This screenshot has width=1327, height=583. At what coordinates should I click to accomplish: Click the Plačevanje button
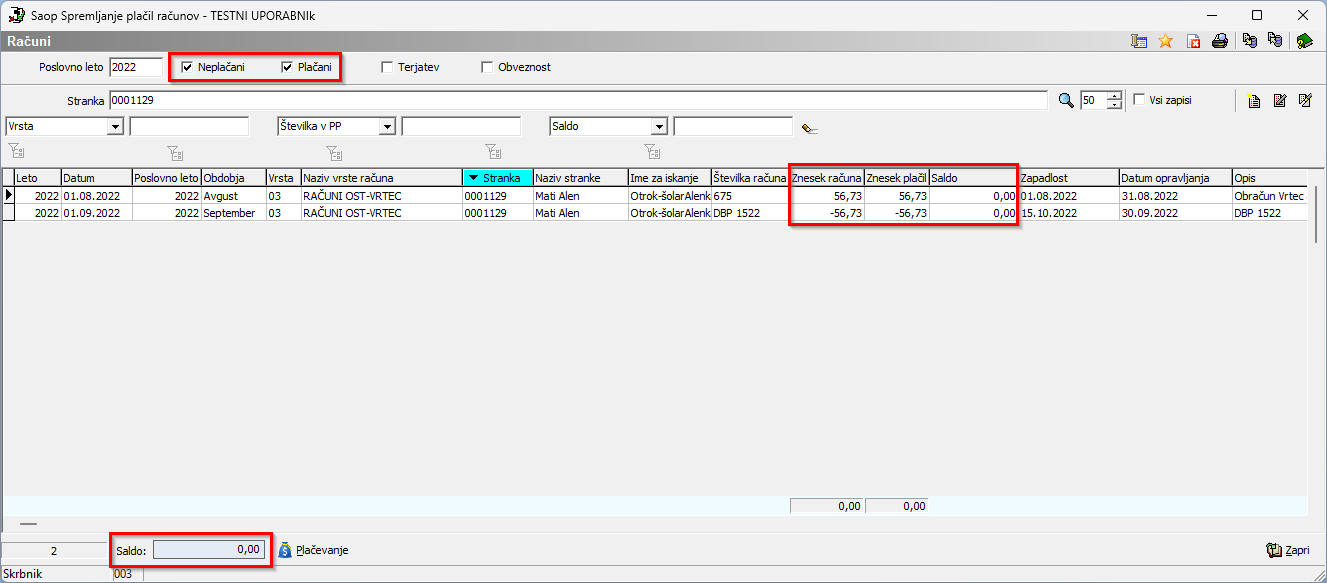(313, 550)
